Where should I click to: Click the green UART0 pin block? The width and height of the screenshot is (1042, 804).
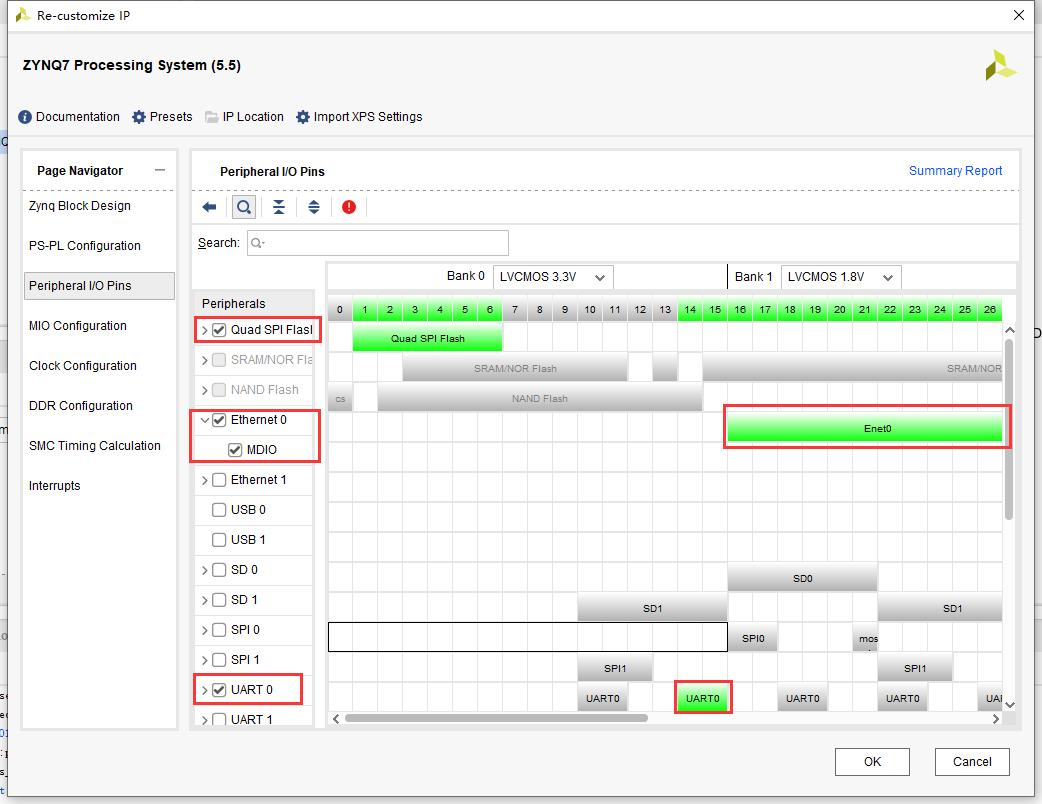(702, 698)
